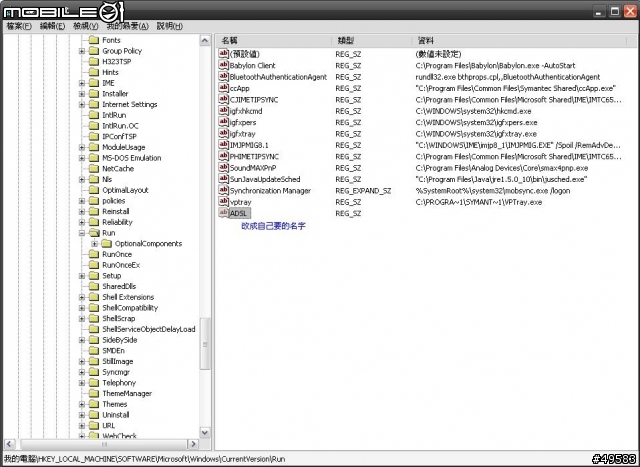Click the OptionalComponents folder icon
The width and height of the screenshot is (640, 467).
[107, 243]
